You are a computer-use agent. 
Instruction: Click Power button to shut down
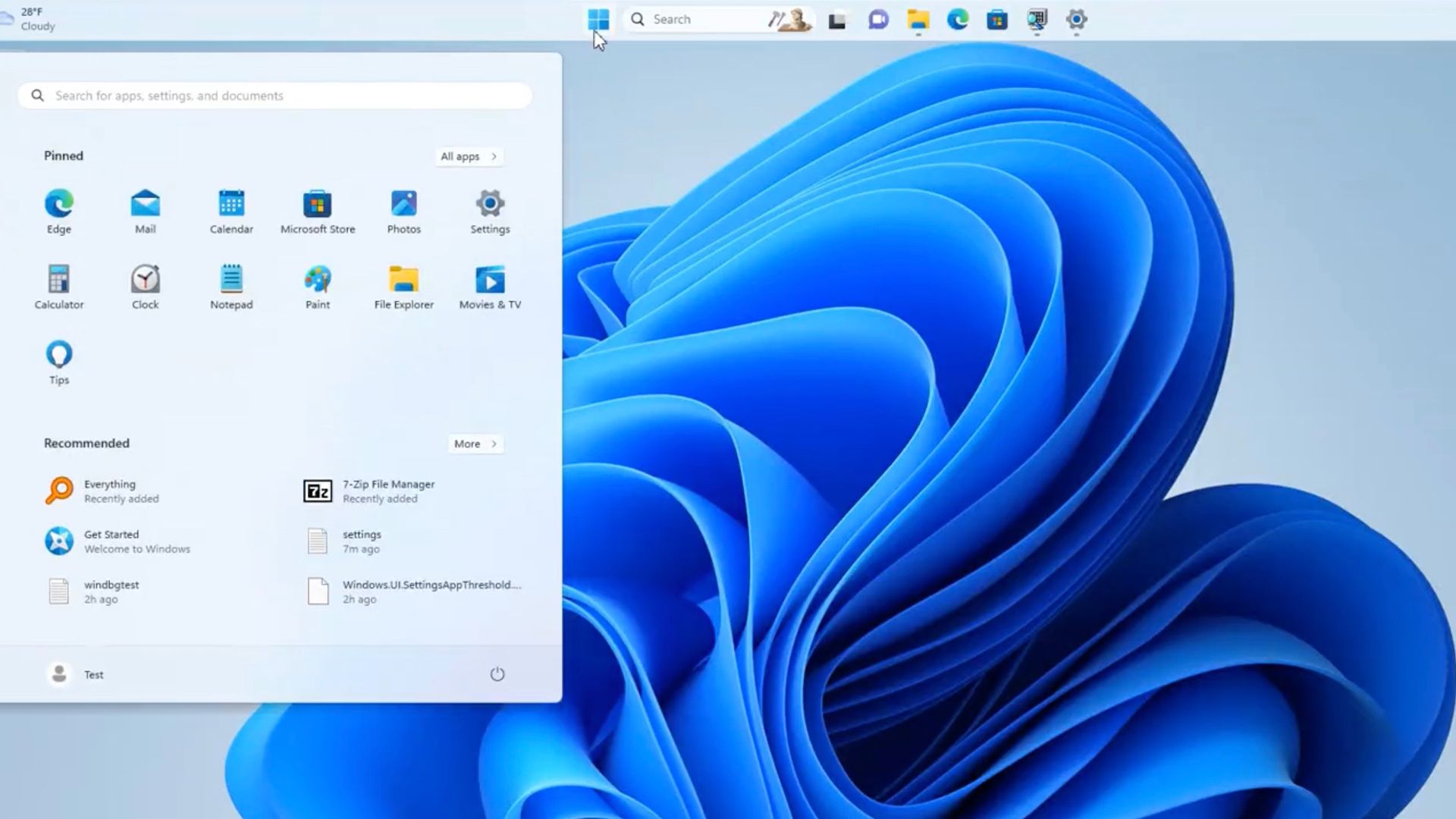click(x=497, y=674)
